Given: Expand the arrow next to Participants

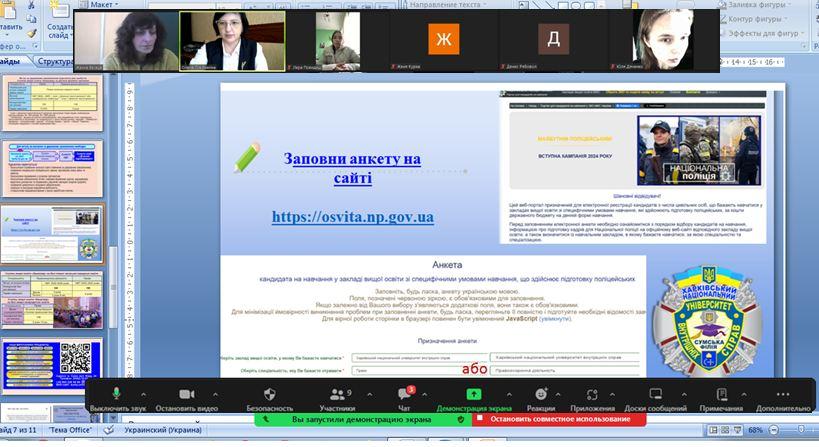Looking at the screenshot, I should (x=370, y=394).
